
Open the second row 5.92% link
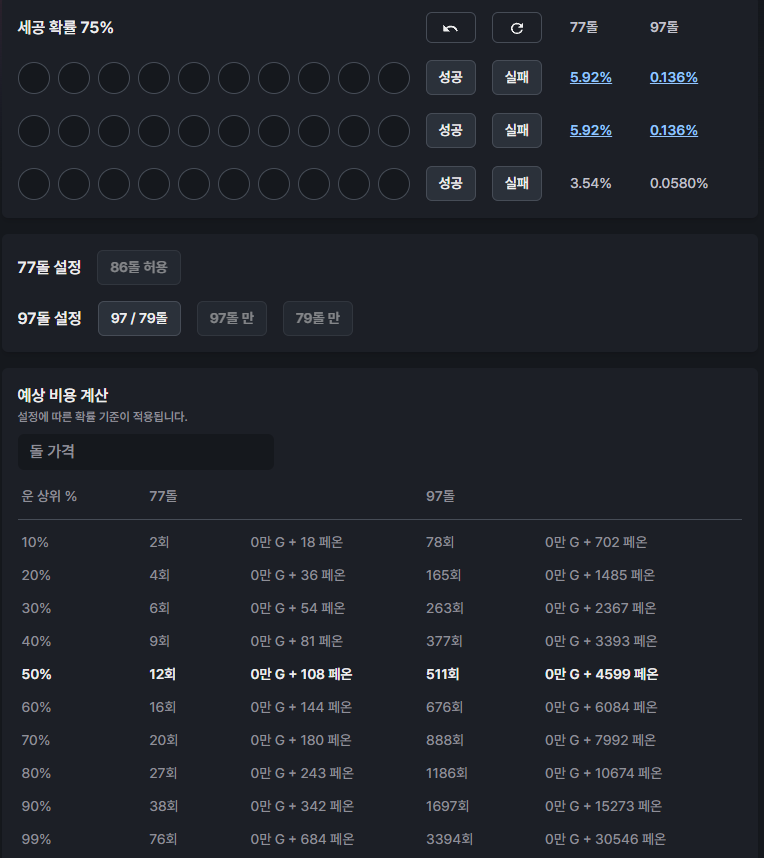591,130
